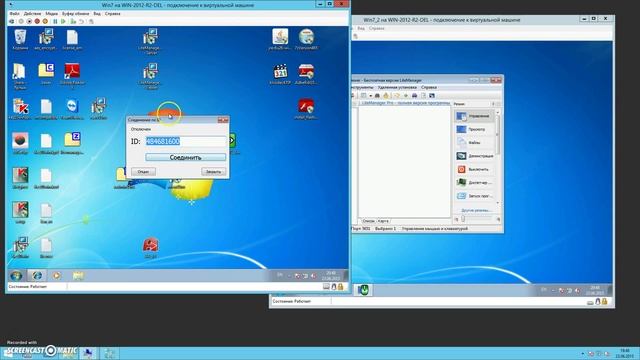Click the Соединить button in the ID dialog
Image resolution: width=640 pixels, height=360 pixels.
185,157
